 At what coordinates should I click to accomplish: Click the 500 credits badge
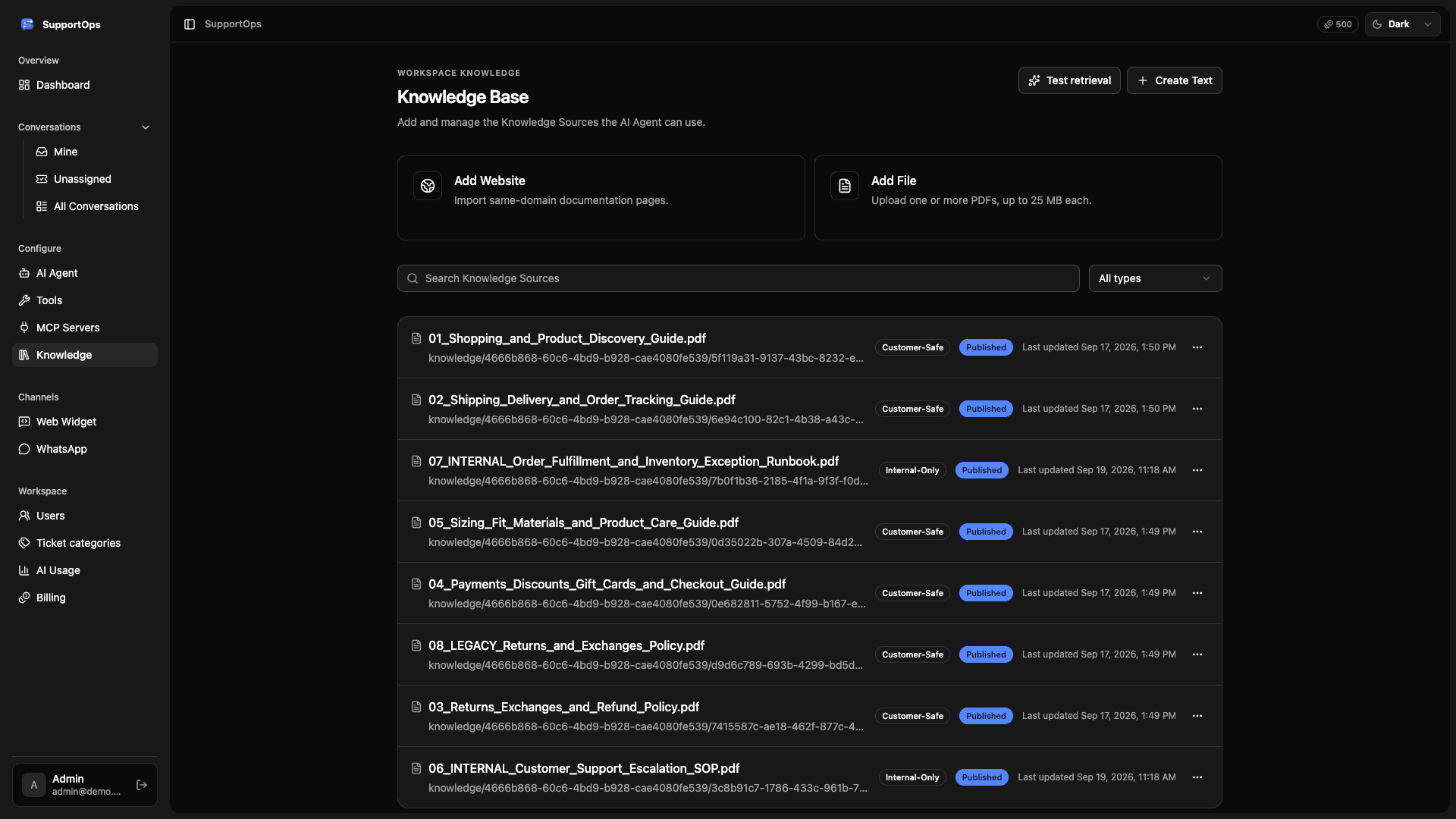[x=1338, y=24]
